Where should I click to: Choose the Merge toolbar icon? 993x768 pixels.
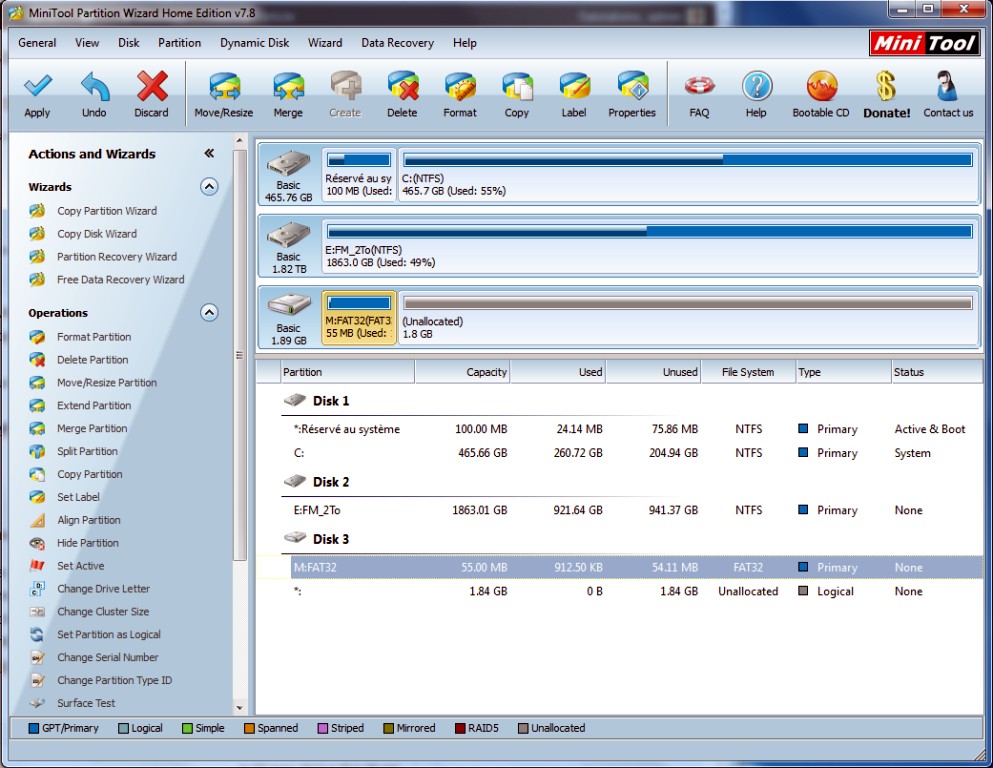(x=288, y=95)
